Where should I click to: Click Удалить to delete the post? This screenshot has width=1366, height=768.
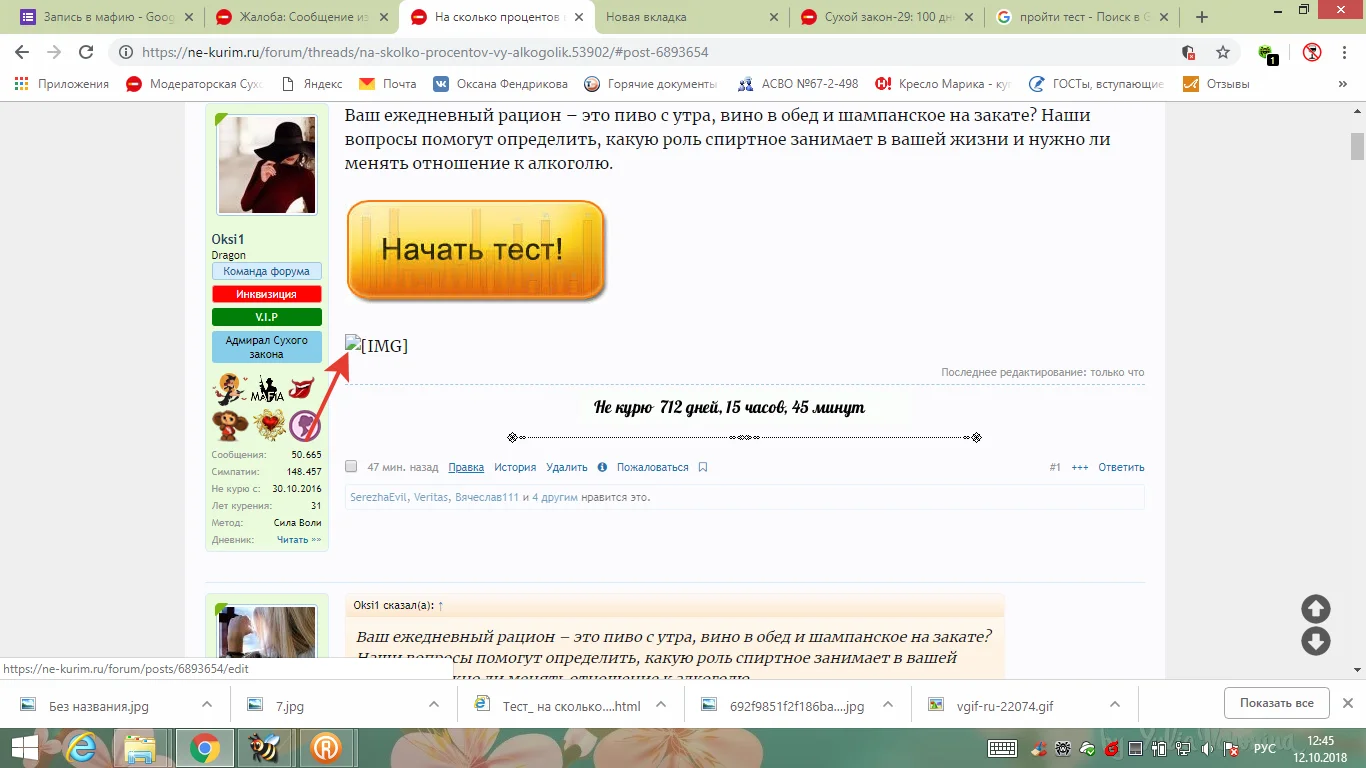[x=567, y=467]
